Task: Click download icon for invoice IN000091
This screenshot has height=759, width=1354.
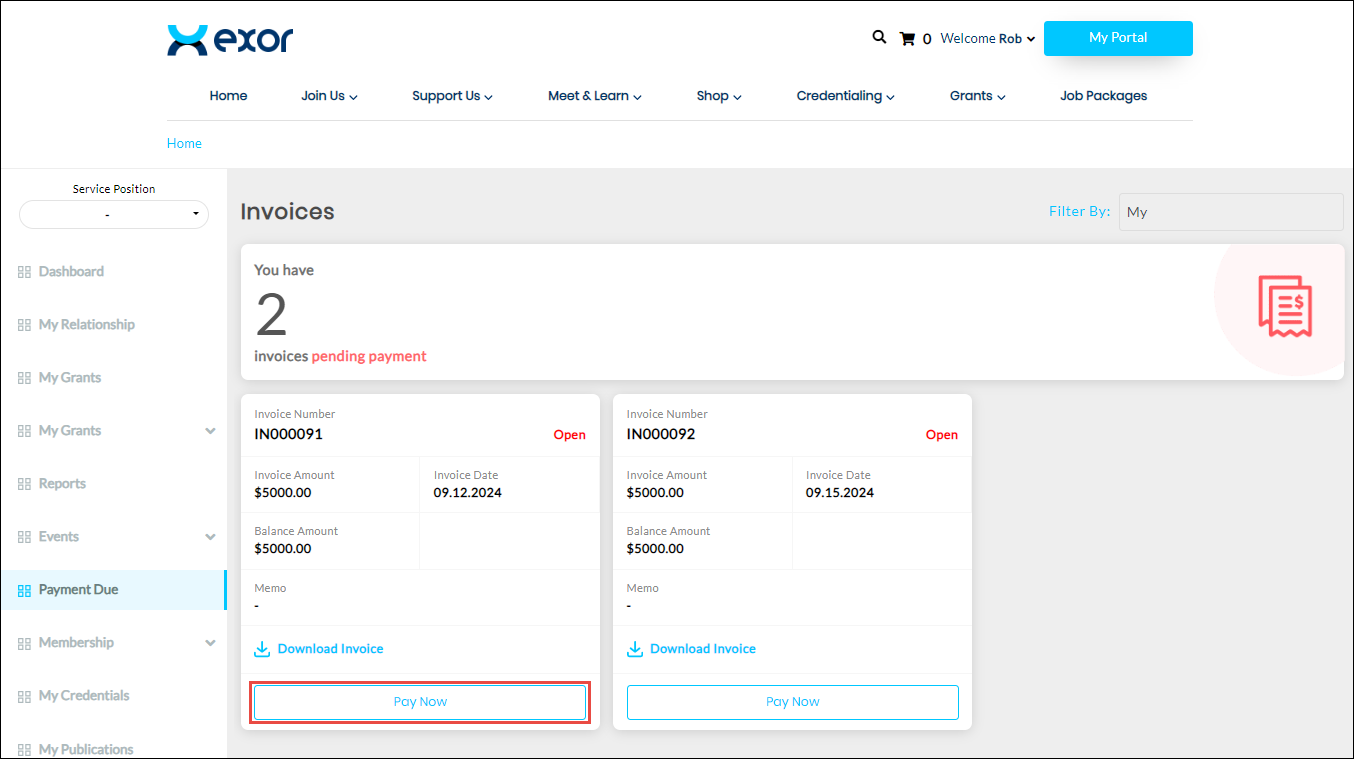Action: pos(262,649)
